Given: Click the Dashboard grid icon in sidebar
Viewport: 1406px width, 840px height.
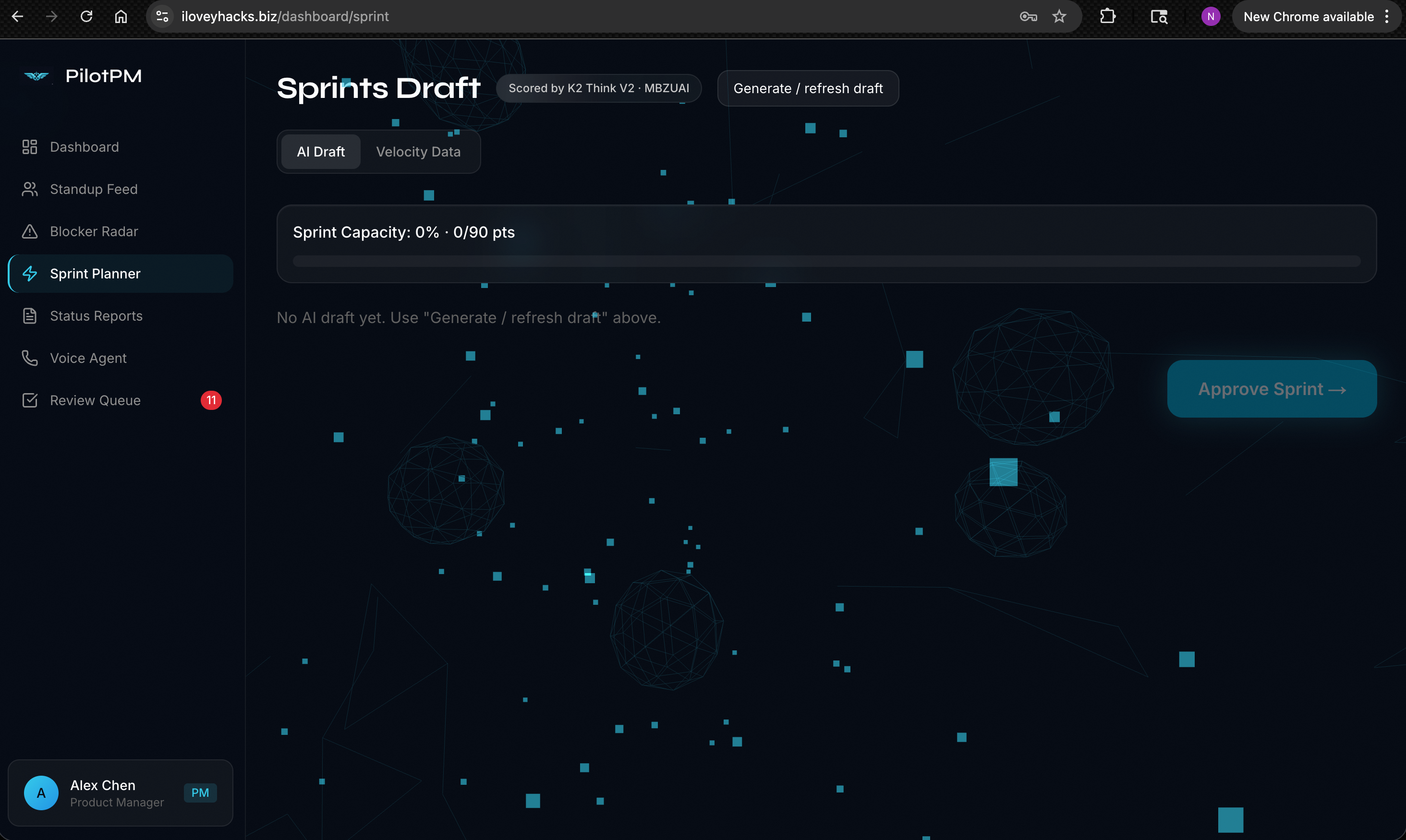Looking at the screenshot, I should 29,147.
